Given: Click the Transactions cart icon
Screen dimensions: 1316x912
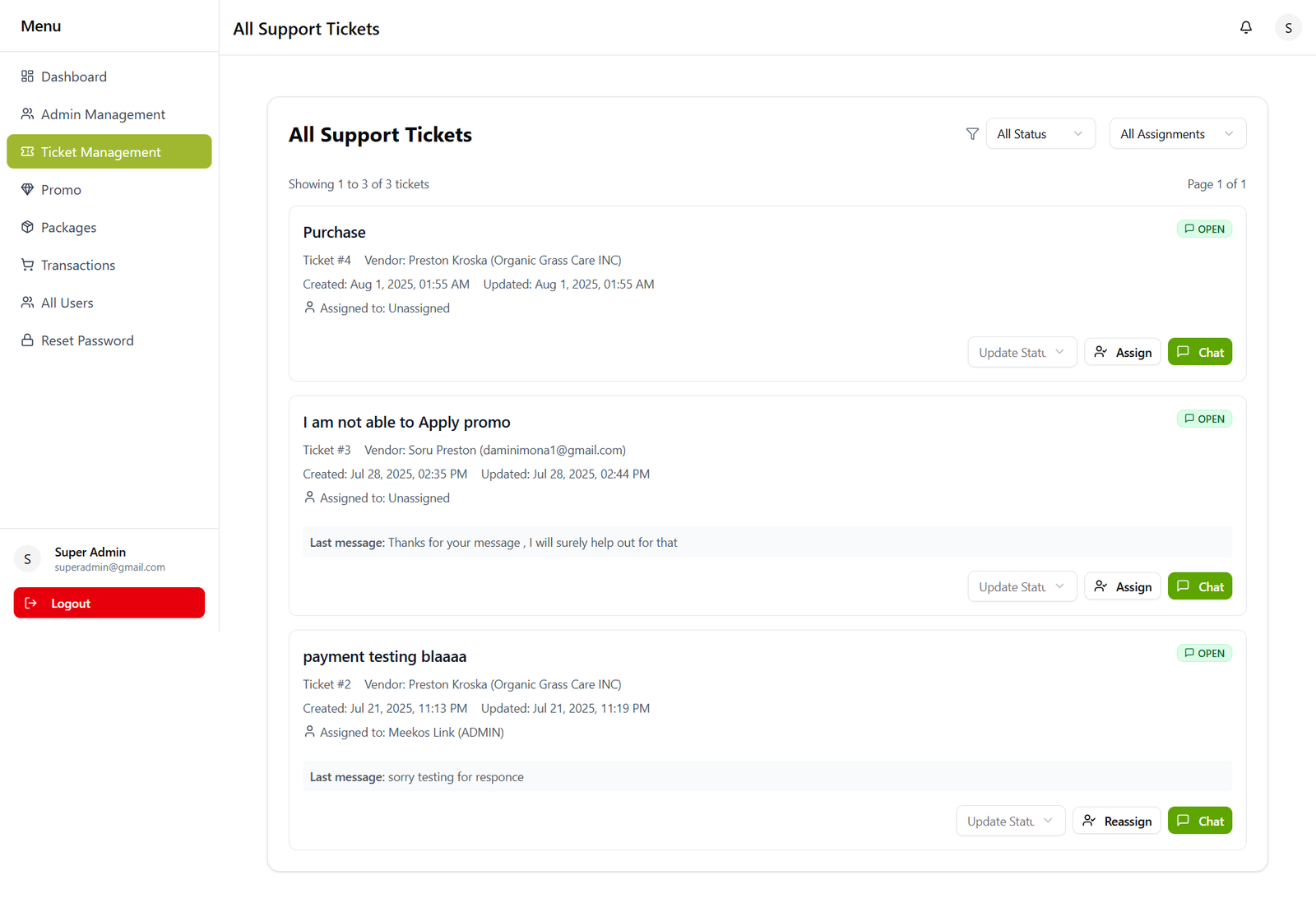Looking at the screenshot, I should tap(27, 265).
